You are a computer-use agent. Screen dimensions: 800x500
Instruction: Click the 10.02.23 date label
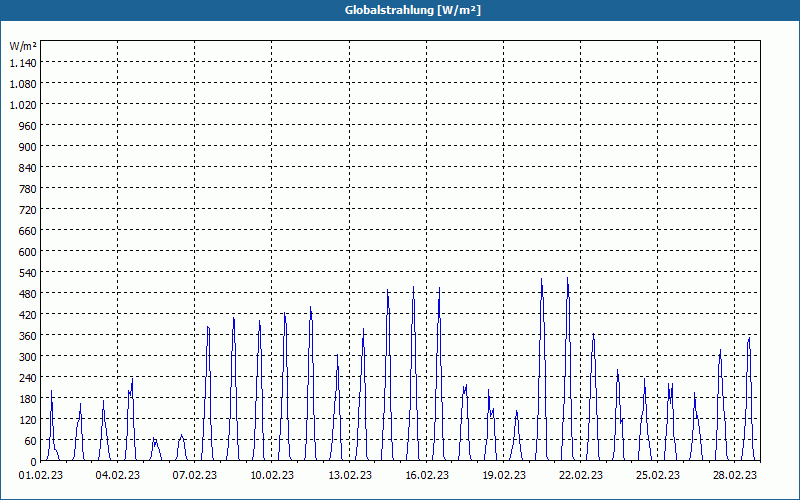(x=272, y=476)
